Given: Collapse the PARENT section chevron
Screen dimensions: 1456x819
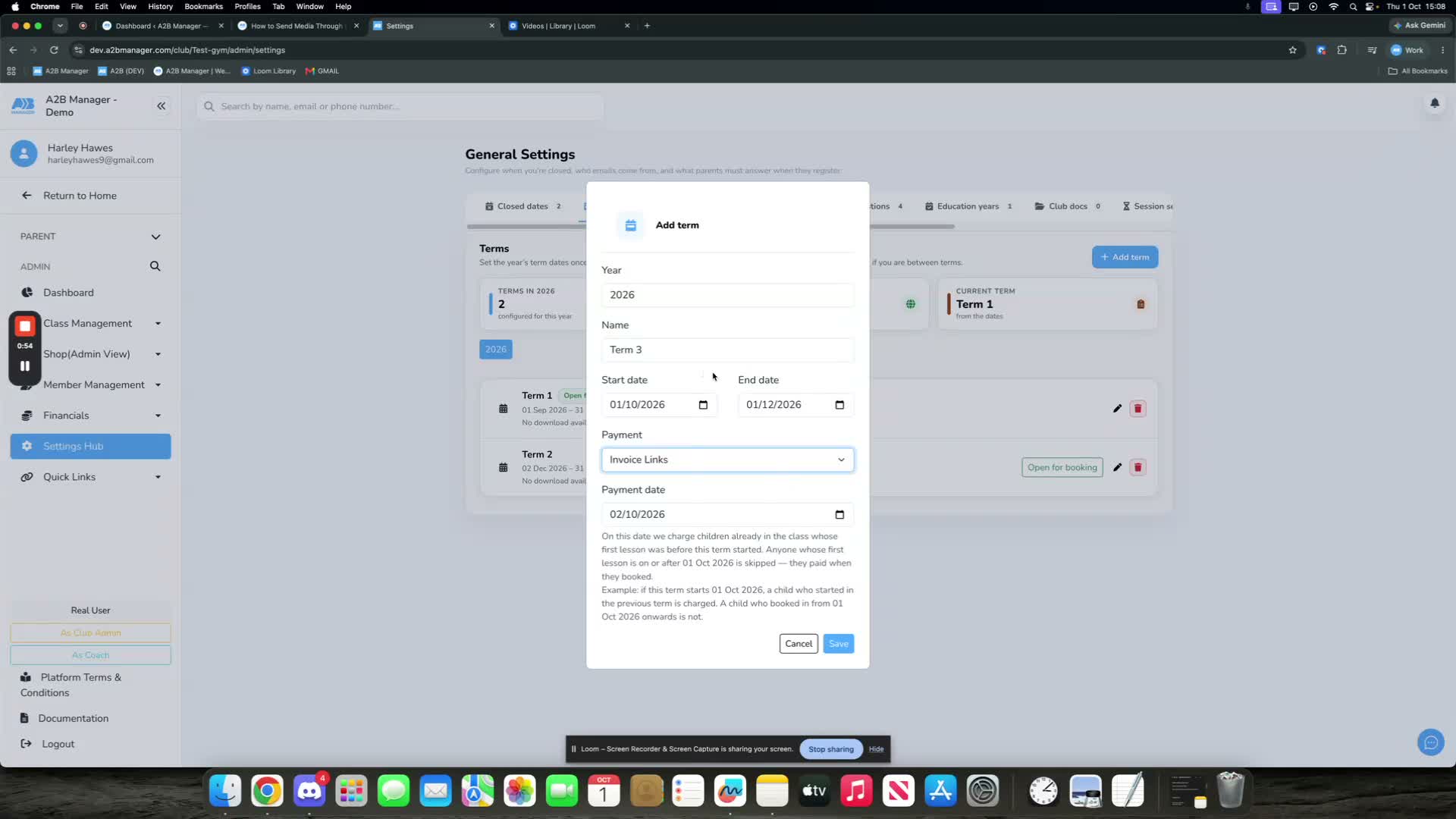Looking at the screenshot, I should point(155,237).
